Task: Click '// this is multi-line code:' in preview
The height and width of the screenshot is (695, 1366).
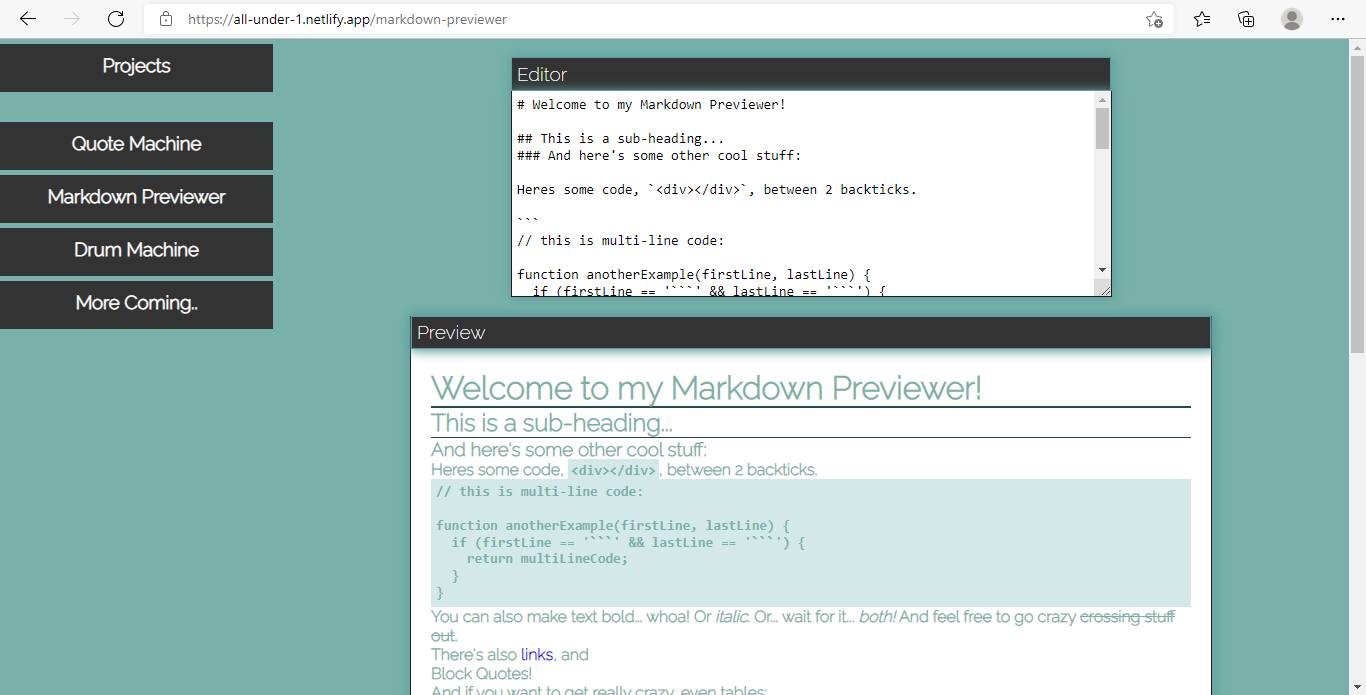Action: [x=540, y=492]
